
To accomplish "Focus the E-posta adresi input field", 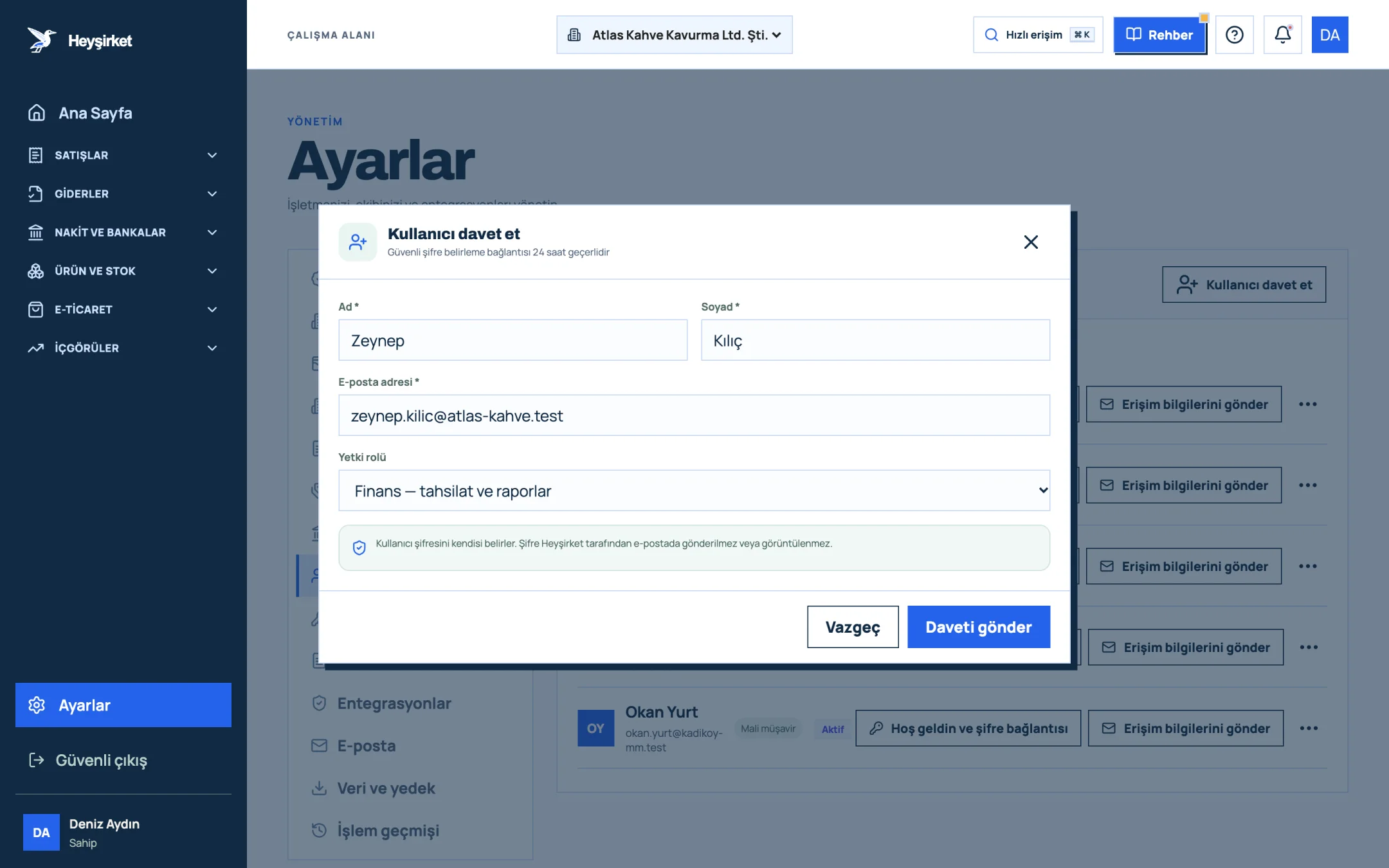I will (x=694, y=415).
